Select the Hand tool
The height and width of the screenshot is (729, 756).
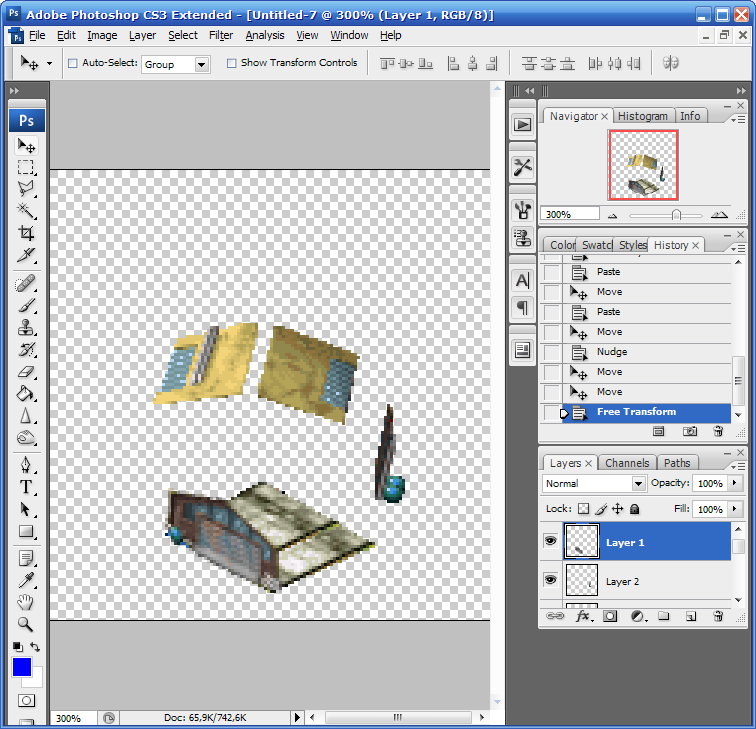point(26,602)
